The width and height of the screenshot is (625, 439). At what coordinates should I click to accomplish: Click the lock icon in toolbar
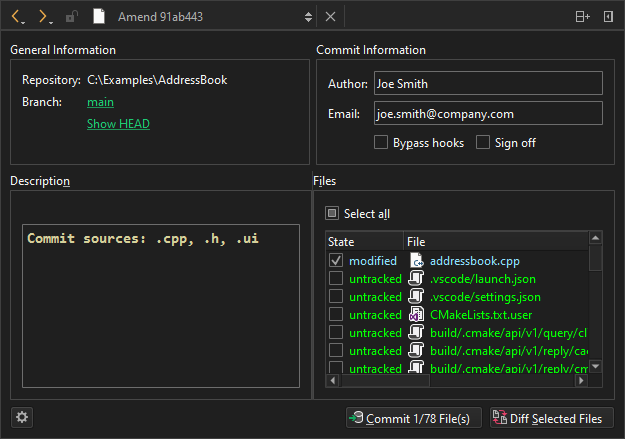(71, 17)
